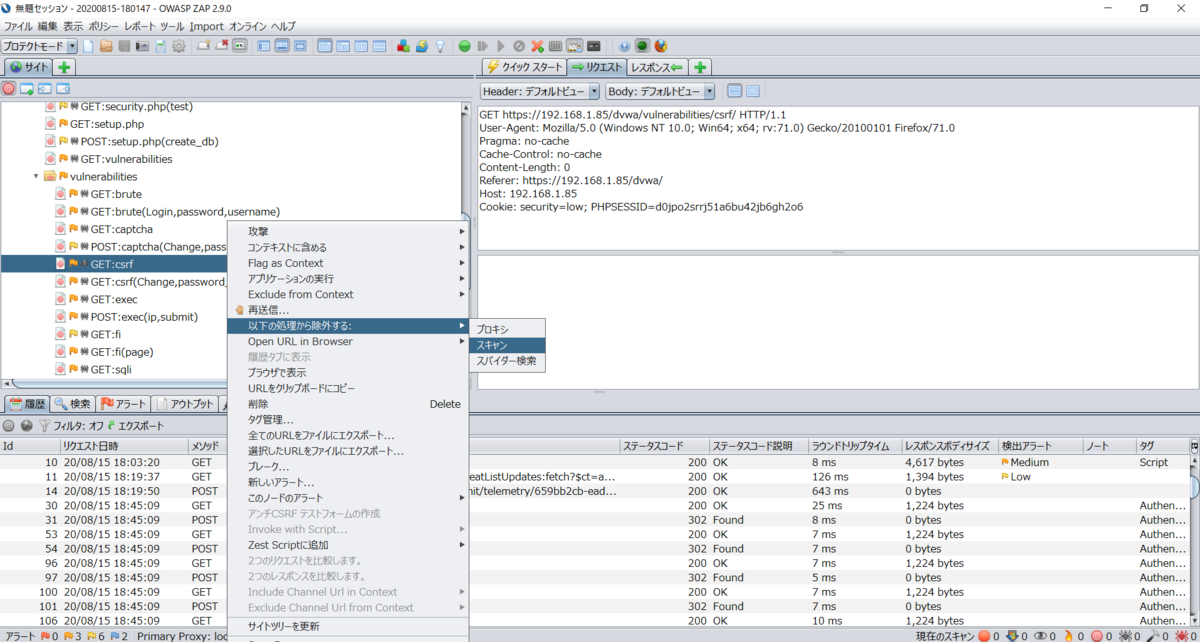Toggle expand Sites tabs layout icon
Screen dimensions: 1200x642
264,46
